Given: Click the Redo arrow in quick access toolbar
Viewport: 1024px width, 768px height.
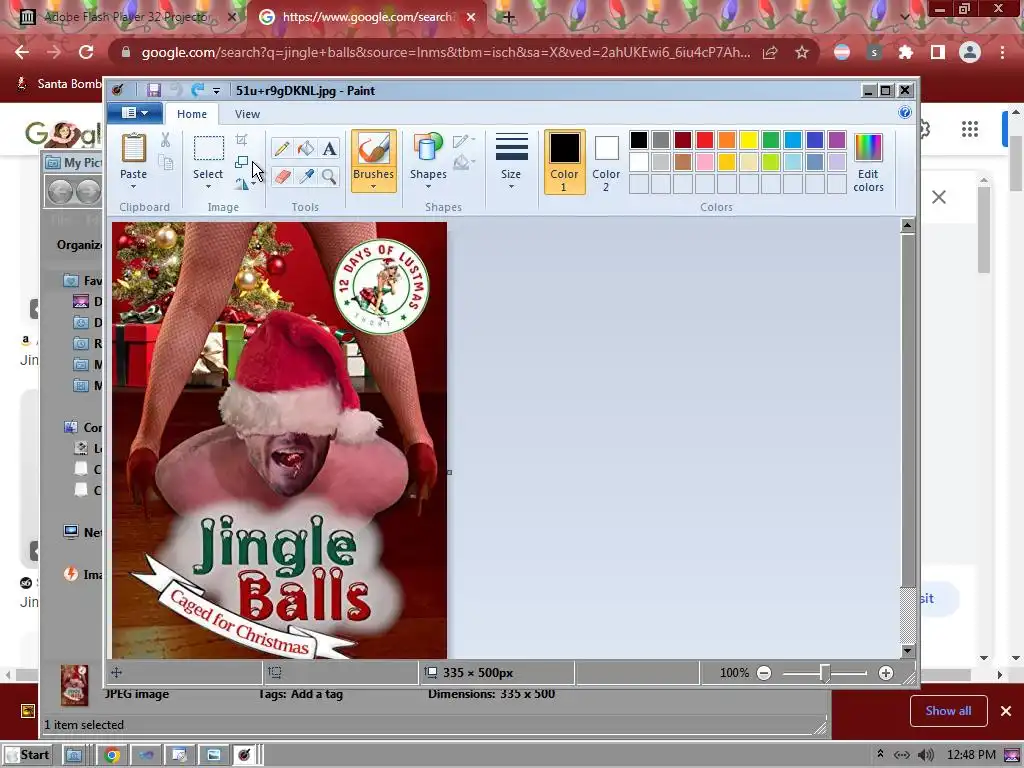Looking at the screenshot, I should pos(198,91).
